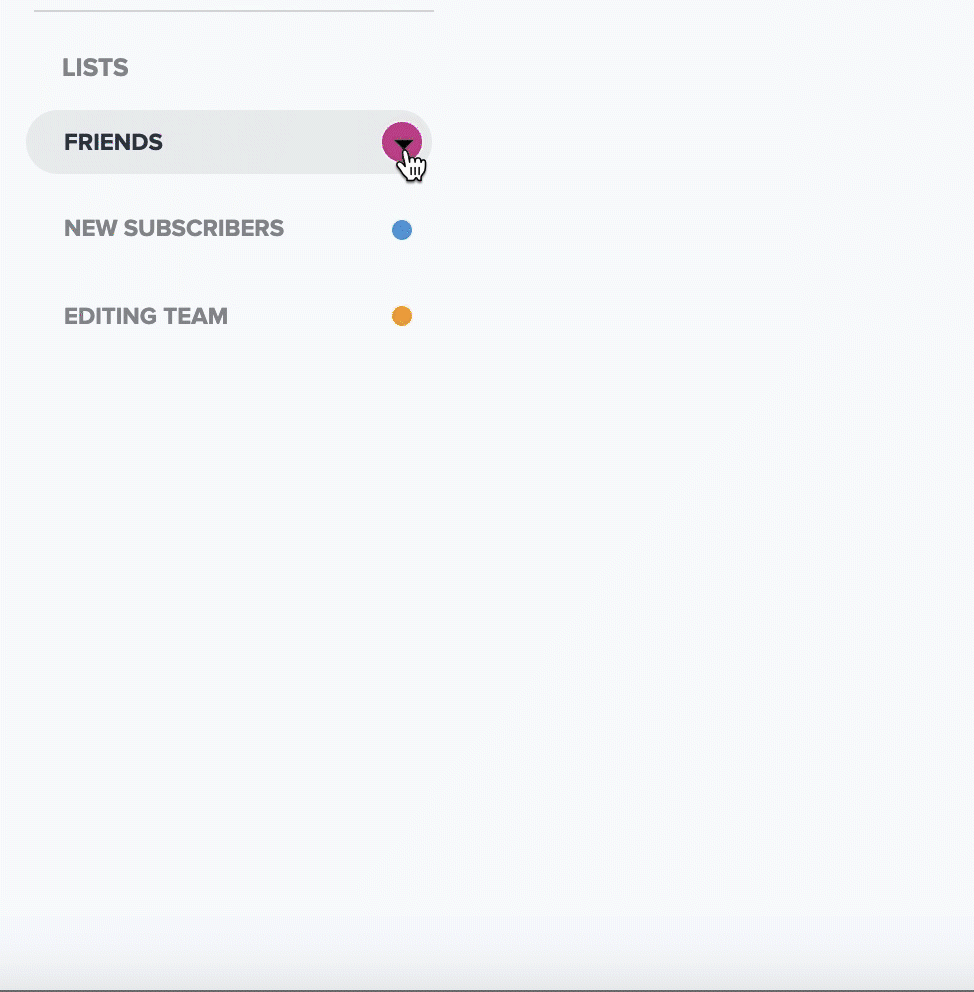Click the "New Subscribers" text label
The height and width of the screenshot is (992, 974).
pyautogui.click(x=173, y=228)
